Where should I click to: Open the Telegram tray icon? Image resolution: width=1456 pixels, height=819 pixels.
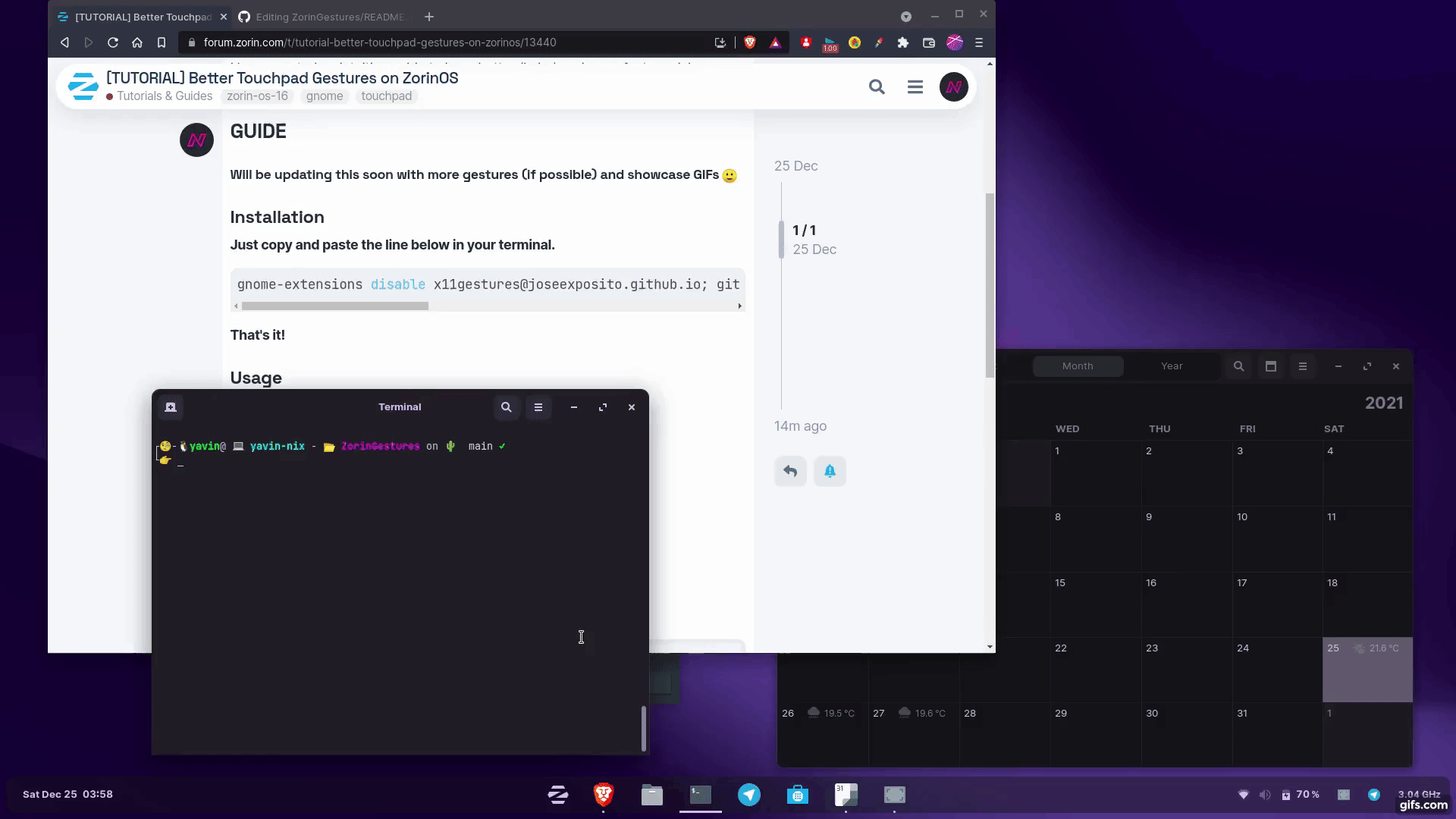click(x=1374, y=795)
